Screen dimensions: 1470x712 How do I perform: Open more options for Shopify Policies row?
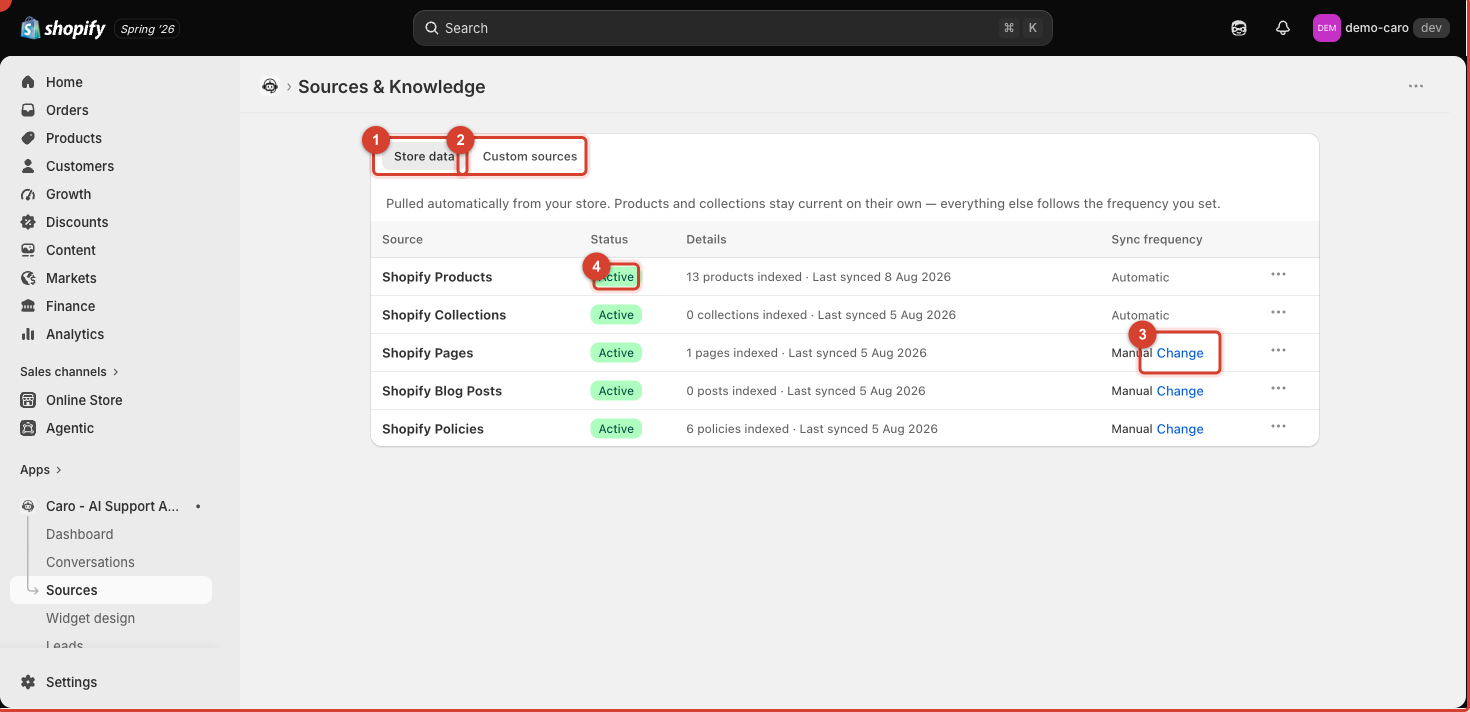[x=1278, y=427]
